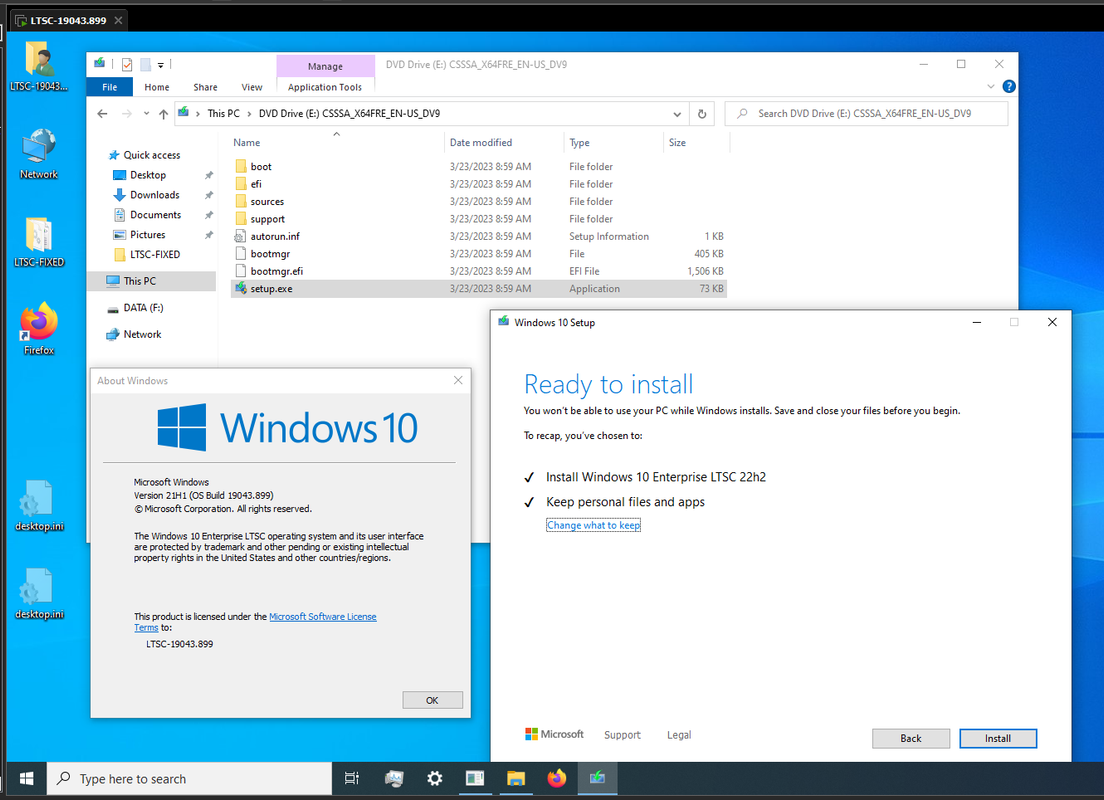Open Desktop in Quick access list
Viewport: 1104px width, 800px height.
point(148,175)
